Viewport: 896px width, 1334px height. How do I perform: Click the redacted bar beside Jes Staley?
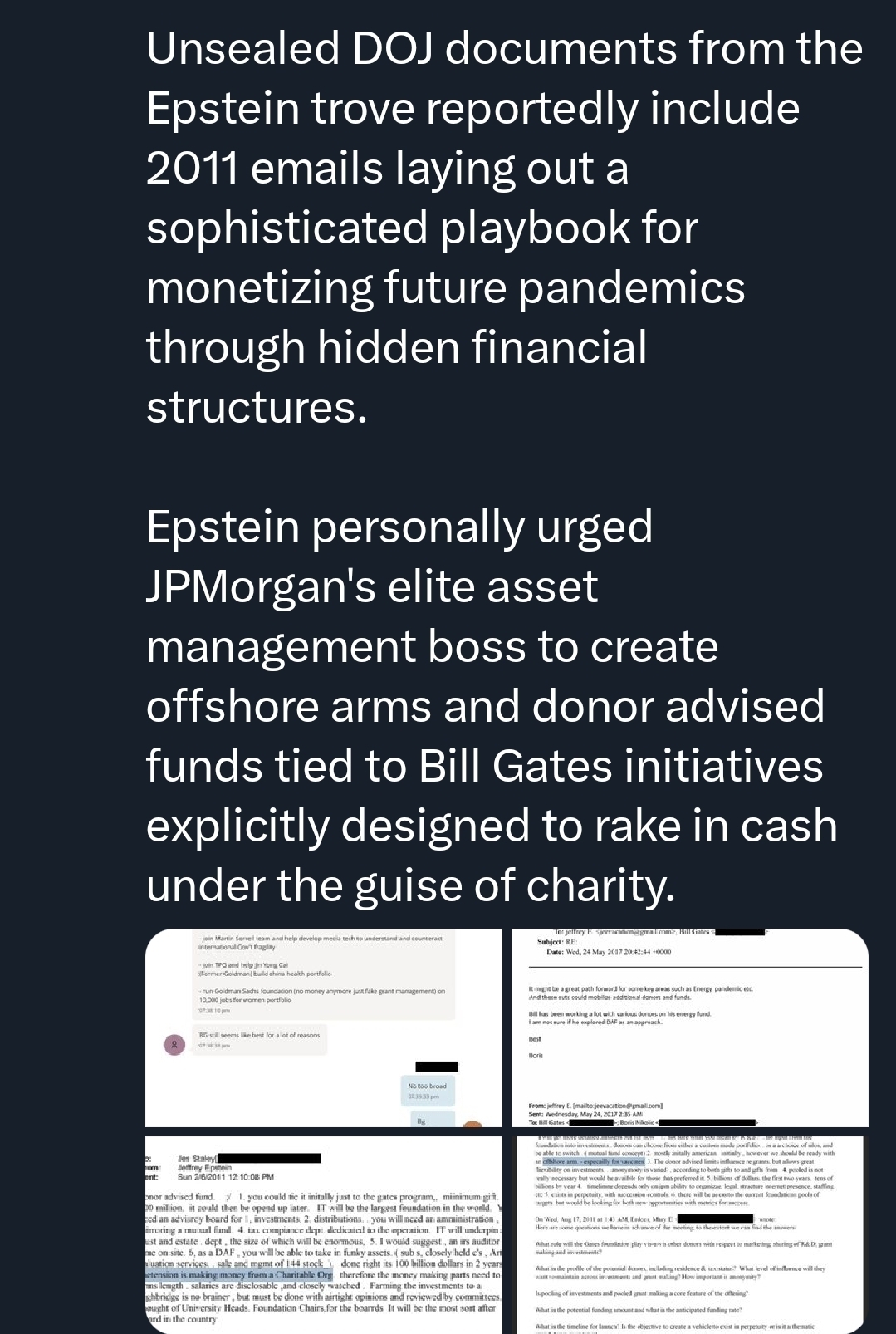(268, 1158)
